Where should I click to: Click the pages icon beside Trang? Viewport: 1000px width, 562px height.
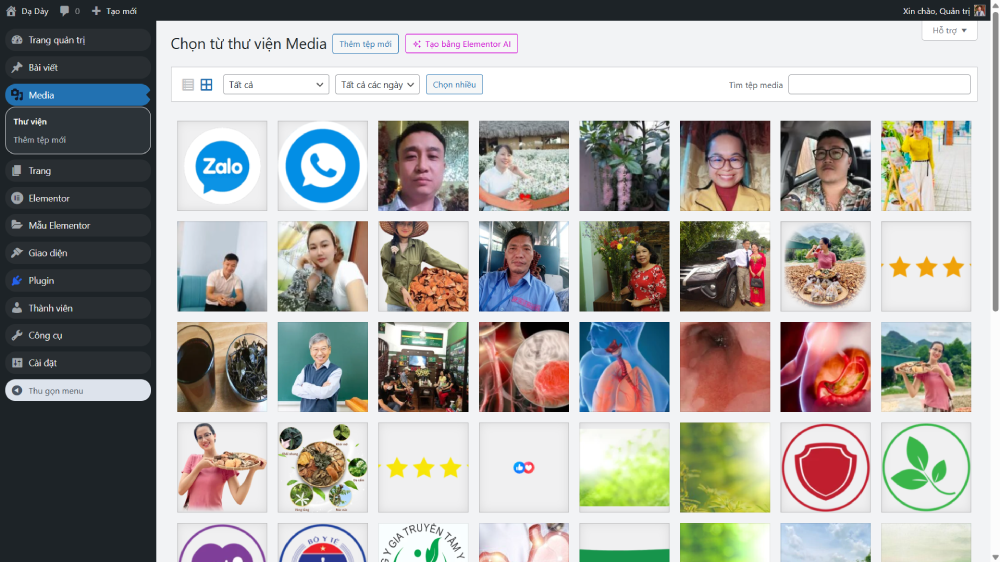click(17, 170)
